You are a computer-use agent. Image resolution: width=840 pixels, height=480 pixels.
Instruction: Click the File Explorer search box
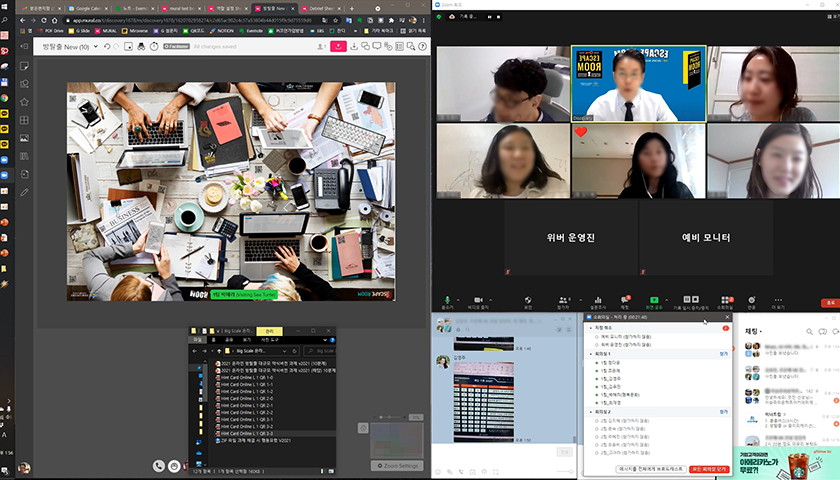tap(319, 351)
